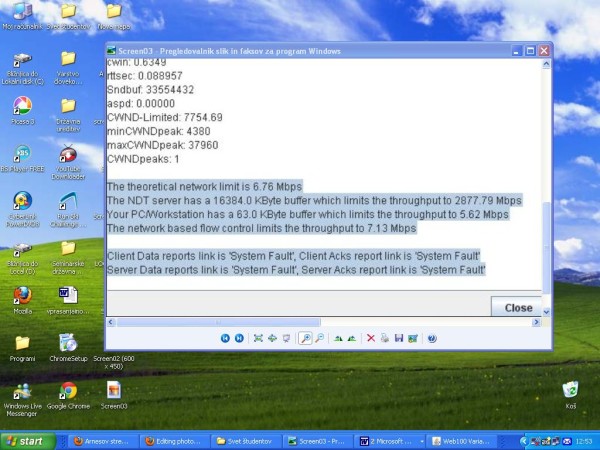Open Google Chrome desktop shortcut
This screenshot has width=600, height=450.
tap(68, 394)
